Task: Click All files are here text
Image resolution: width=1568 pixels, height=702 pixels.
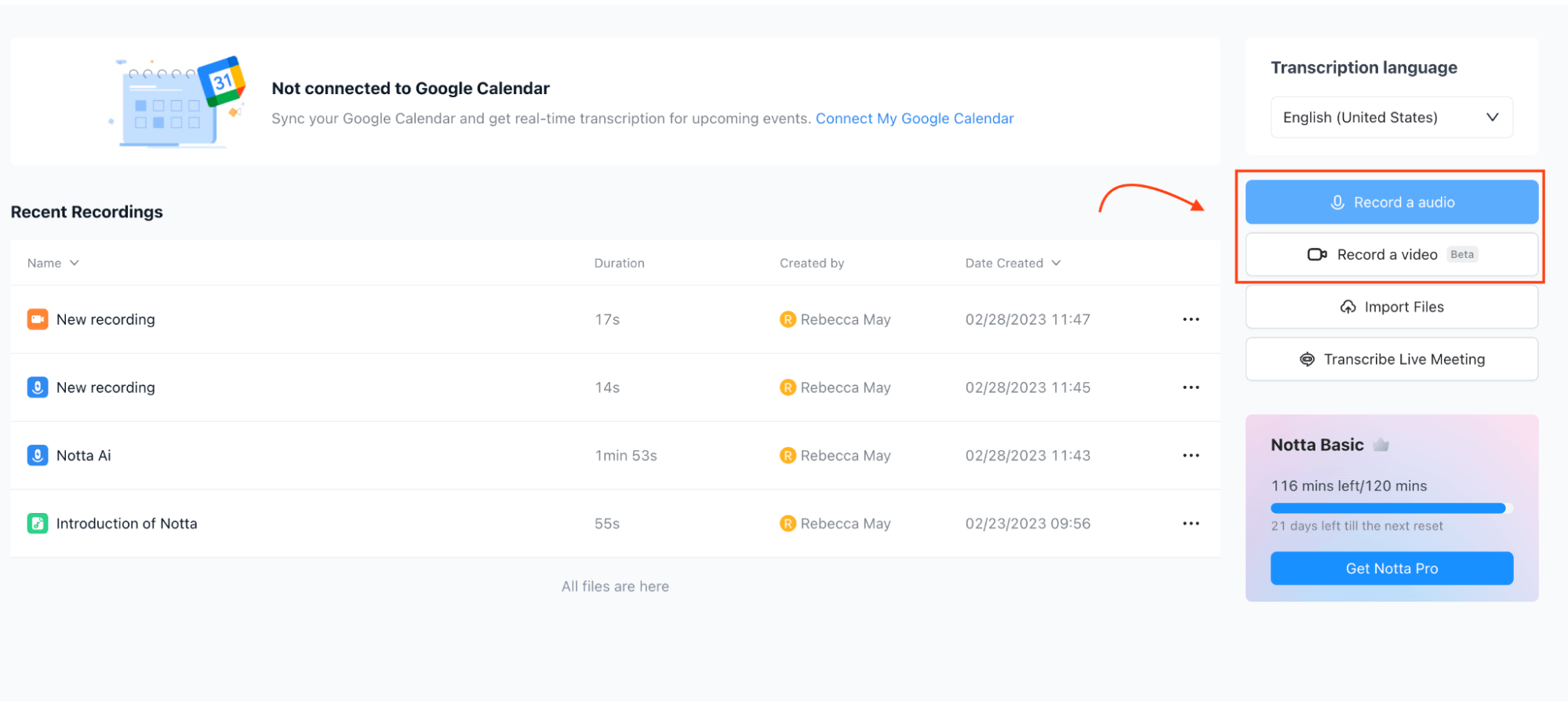Action: pyautogui.click(x=615, y=587)
